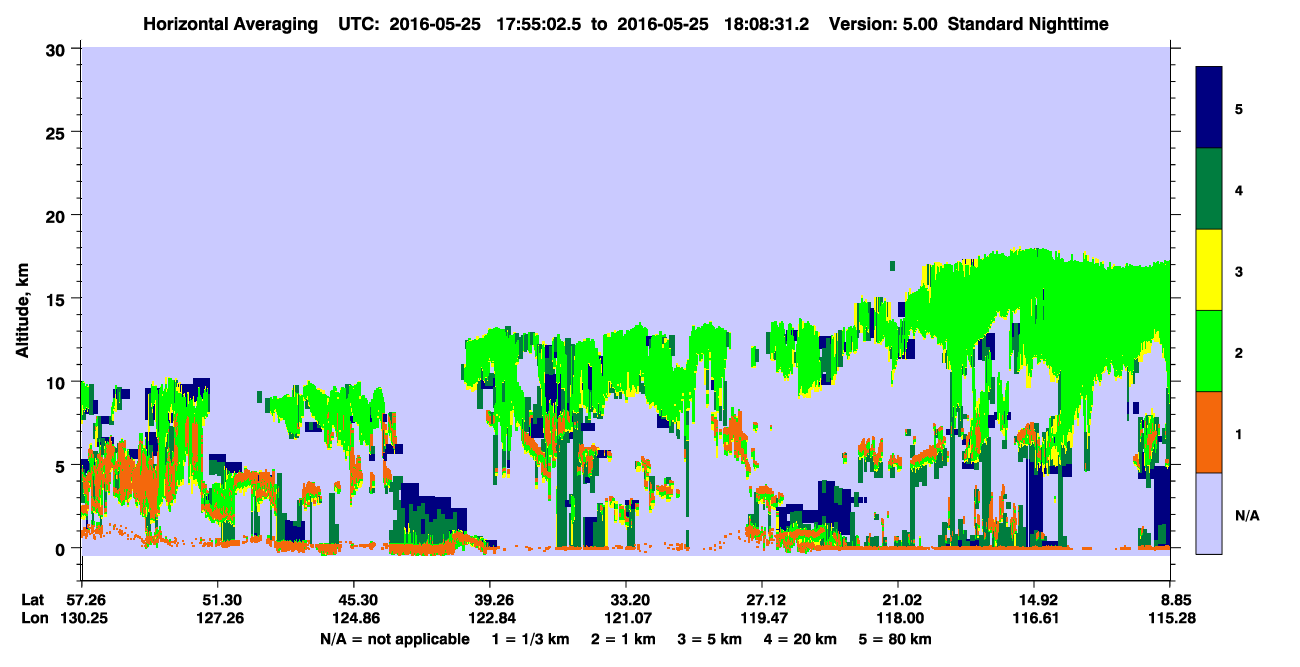Click 'N/A = not applicable' in the legend
Viewport: 1300px width, 667px height.
pyautogui.click(x=394, y=639)
